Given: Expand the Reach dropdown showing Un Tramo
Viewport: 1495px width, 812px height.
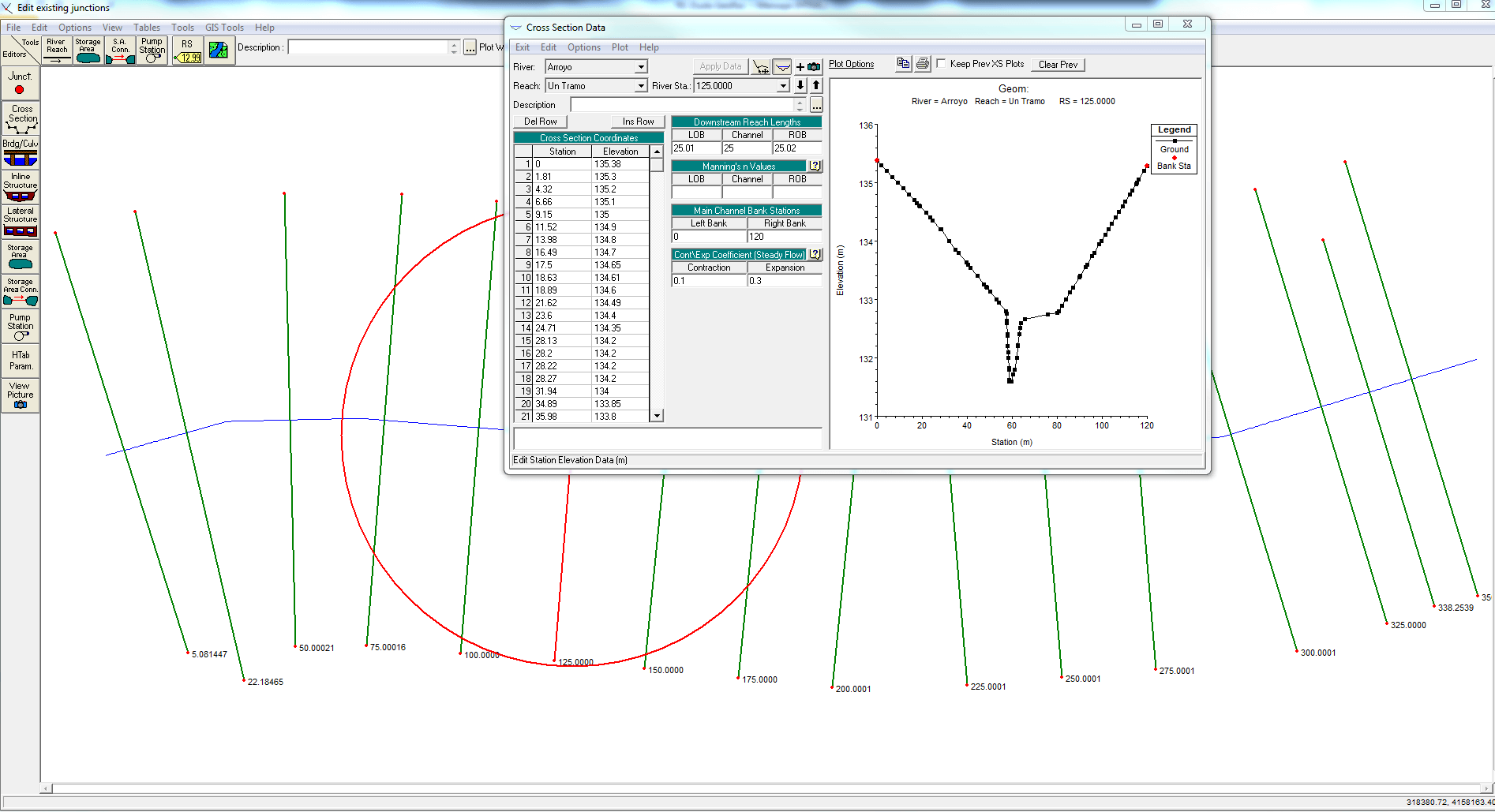Looking at the screenshot, I should [641, 86].
